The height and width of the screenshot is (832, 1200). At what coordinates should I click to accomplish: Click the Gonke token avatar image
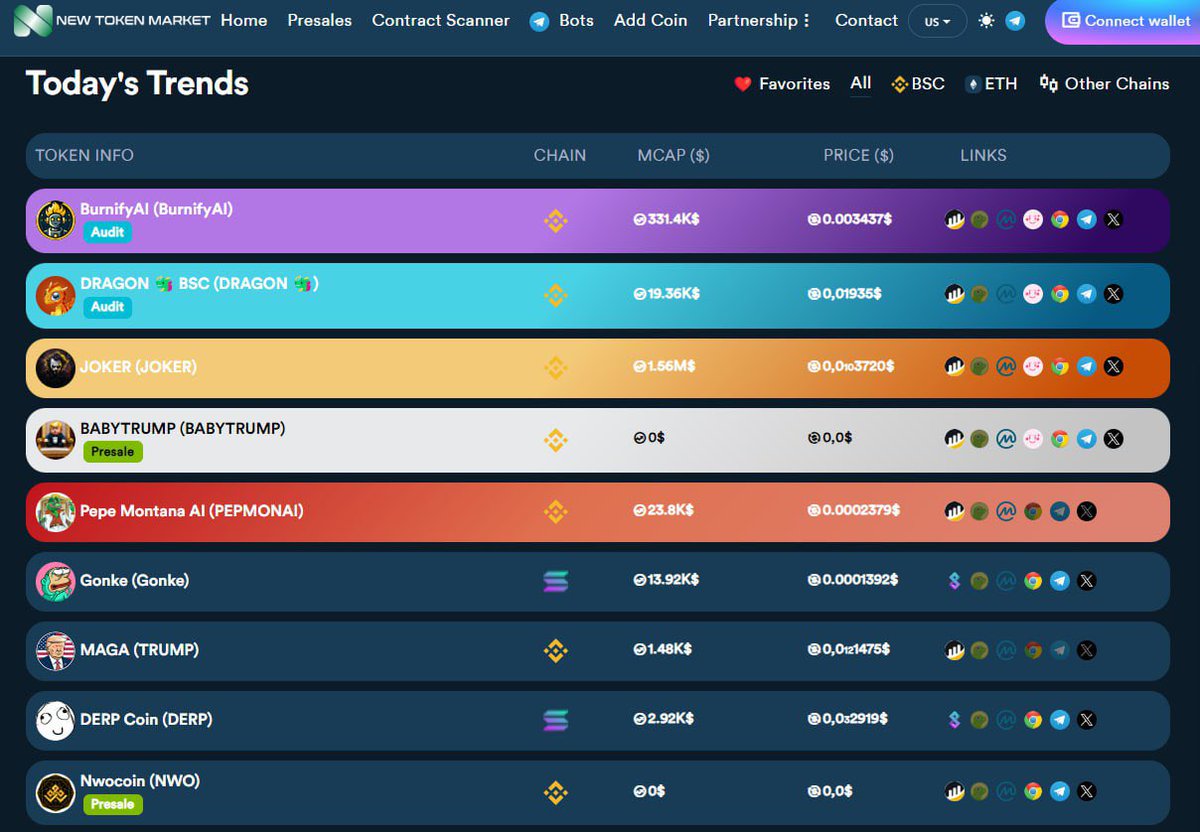pyautogui.click(x=56, y=582)
